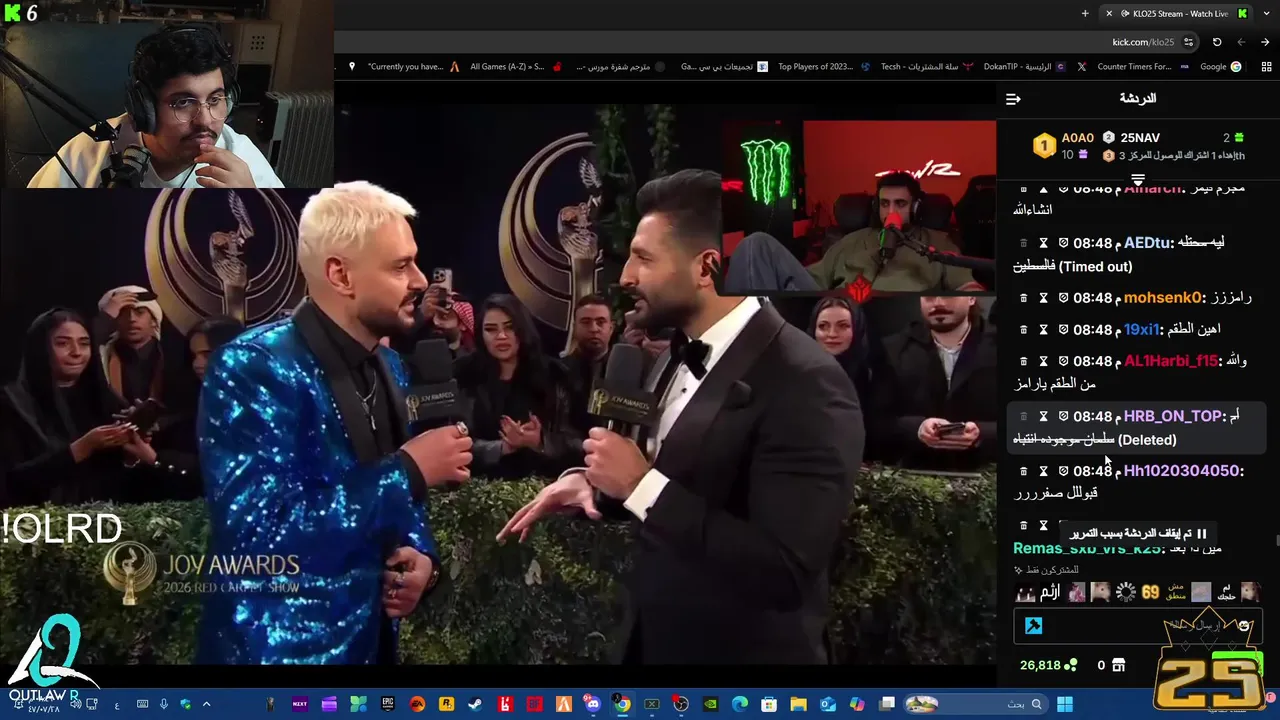Select 25NAV in the gift leaderboard

pyautogui.click(x=1140, y=138)
